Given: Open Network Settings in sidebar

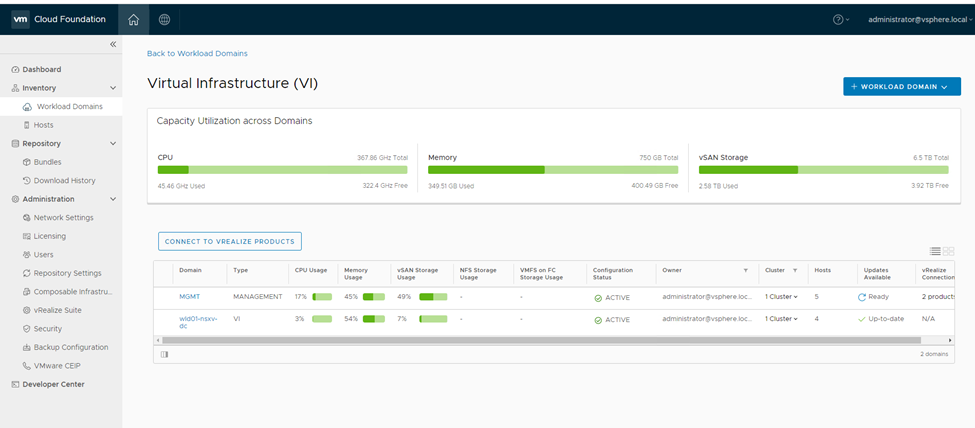Looking at the screenshot, I should click(63, 218).
